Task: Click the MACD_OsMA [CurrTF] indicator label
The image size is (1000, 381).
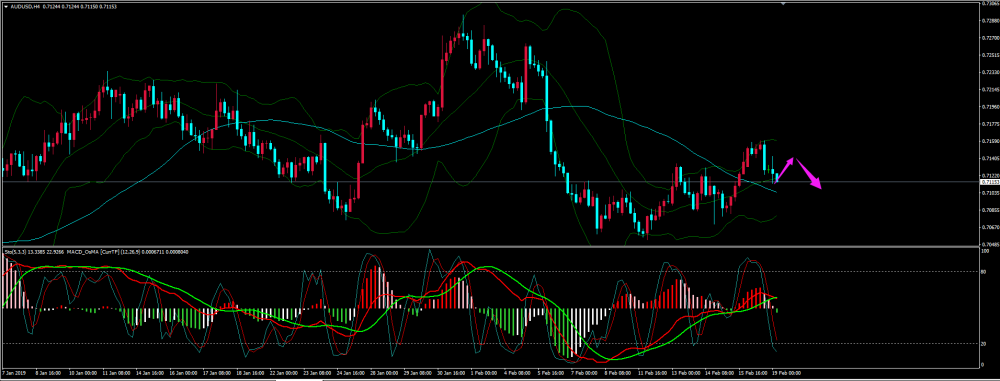Action: pos(92,252)
